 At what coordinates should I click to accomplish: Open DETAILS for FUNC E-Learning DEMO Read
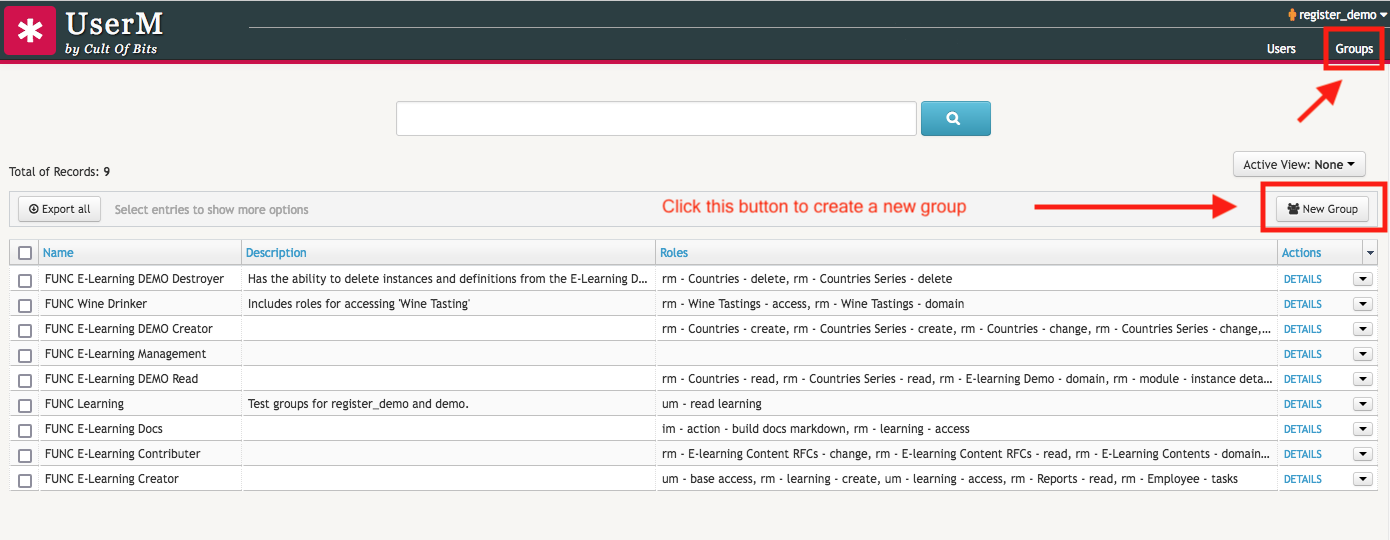tap(1303, 379)
